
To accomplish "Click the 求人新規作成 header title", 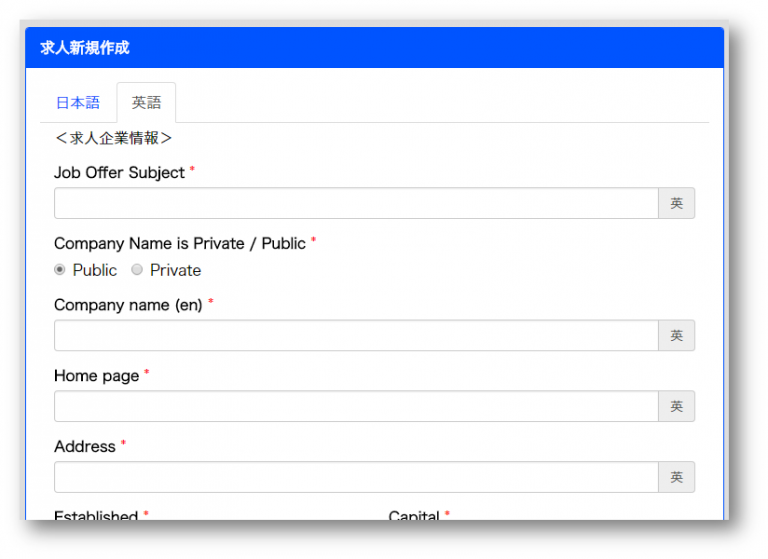I will (x=85, y=48).
